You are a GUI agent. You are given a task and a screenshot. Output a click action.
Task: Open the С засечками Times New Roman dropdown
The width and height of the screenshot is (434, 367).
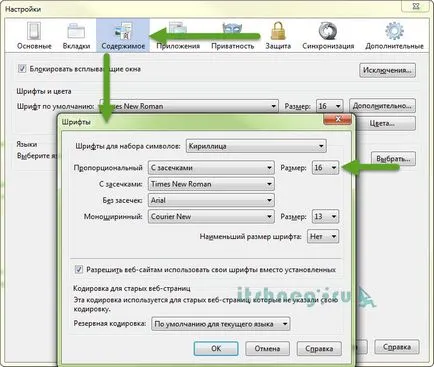[x=211, y=184]
